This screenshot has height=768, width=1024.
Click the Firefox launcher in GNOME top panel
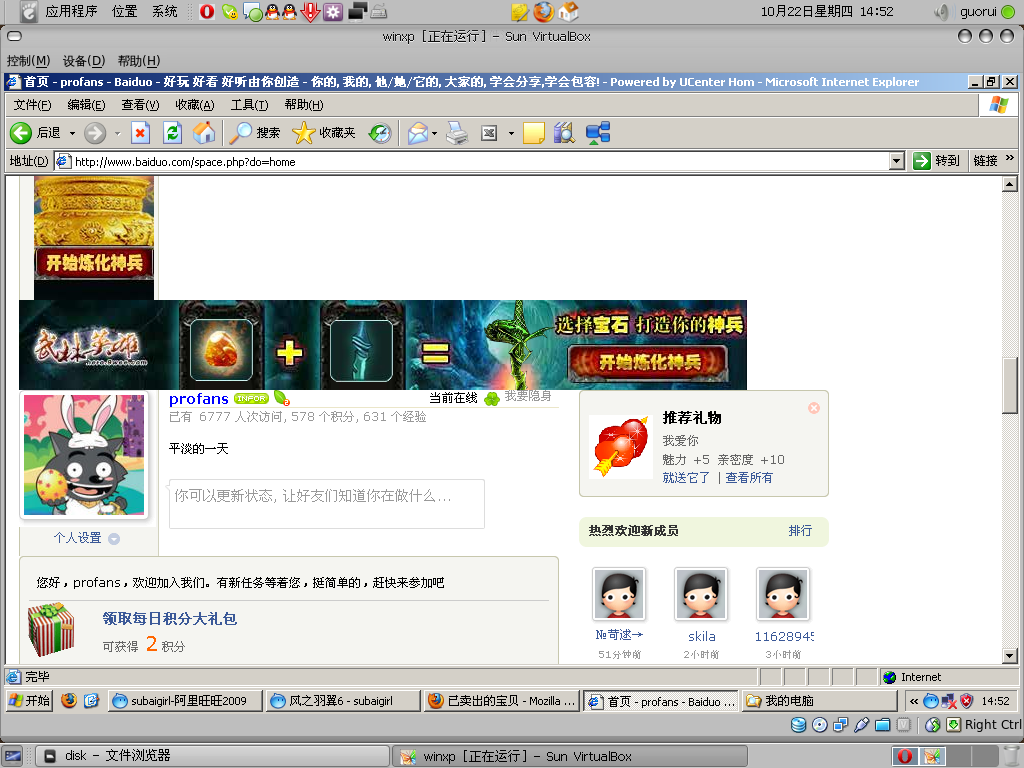[x=543, y=11]
